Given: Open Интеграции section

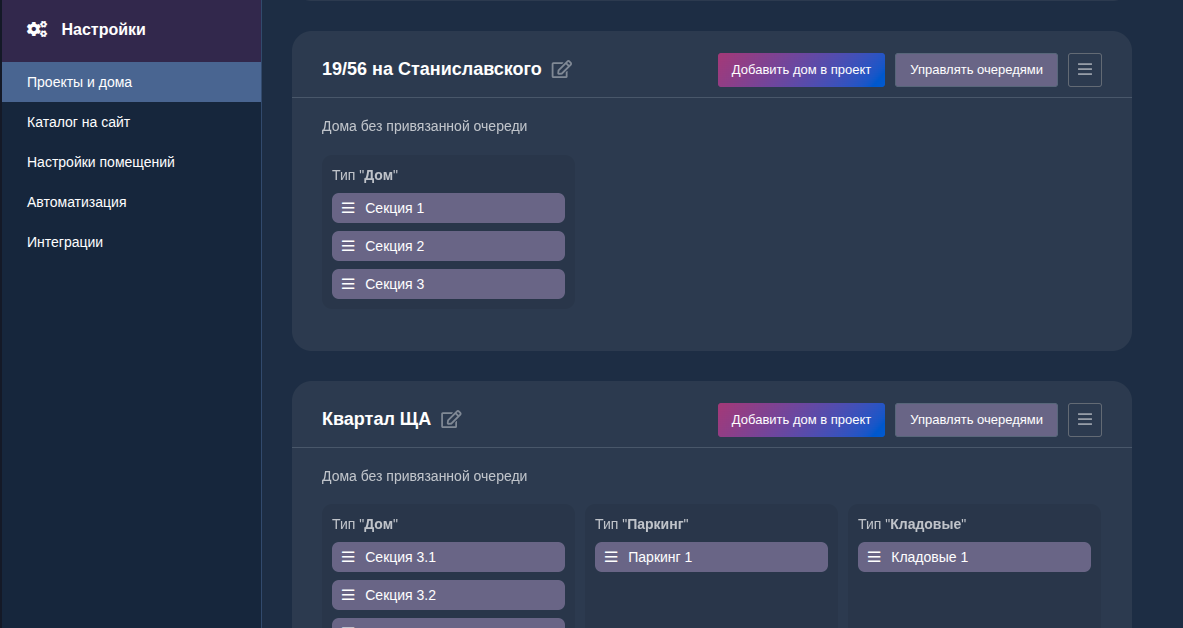Looking at the screenshot, I should [x=131, y=242].
